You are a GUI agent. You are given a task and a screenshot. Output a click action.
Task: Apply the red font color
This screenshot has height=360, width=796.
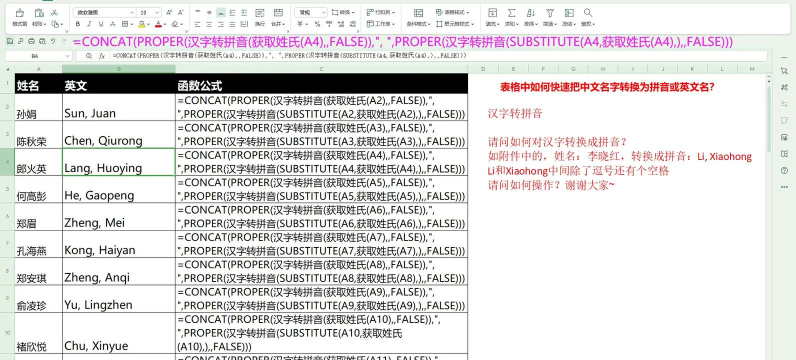158,24
